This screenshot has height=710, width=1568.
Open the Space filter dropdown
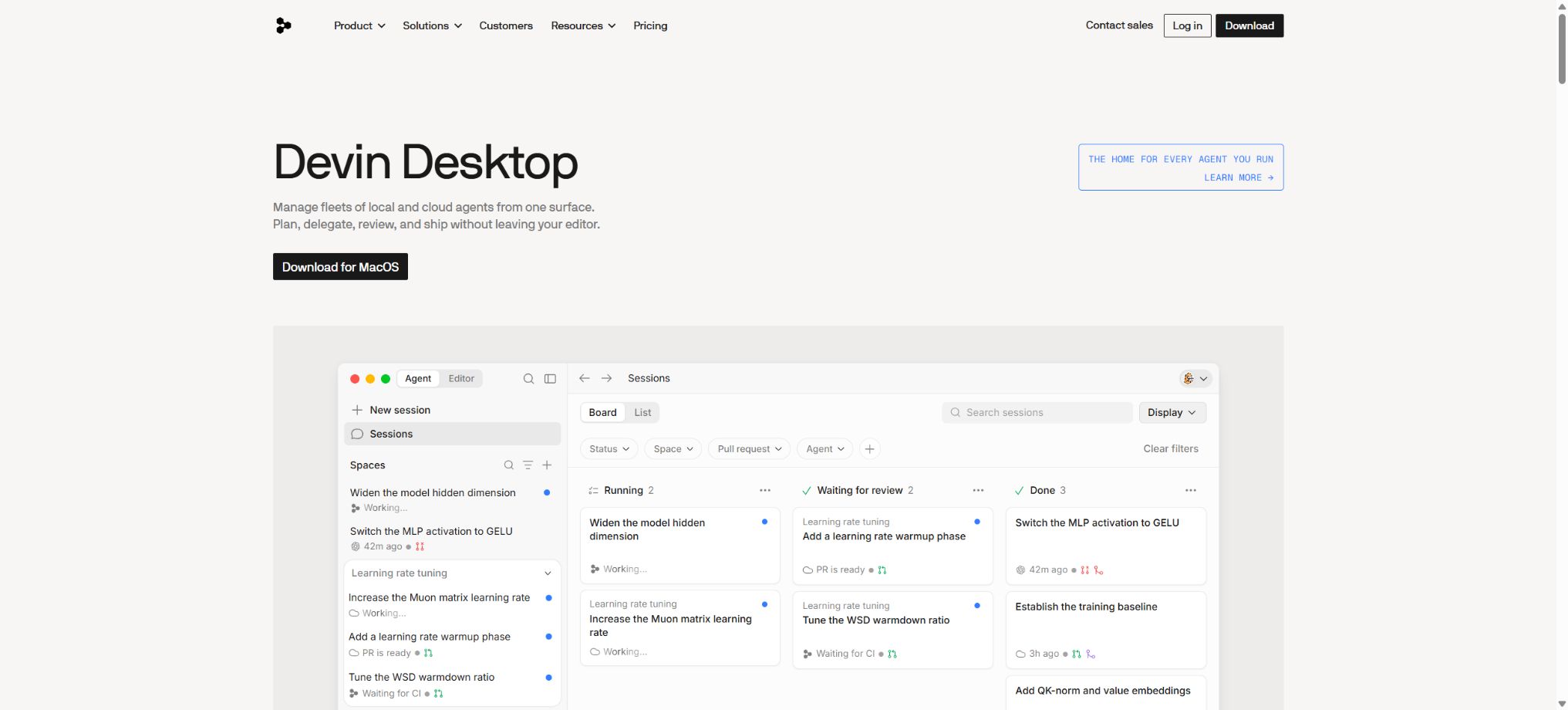[673, 449]
